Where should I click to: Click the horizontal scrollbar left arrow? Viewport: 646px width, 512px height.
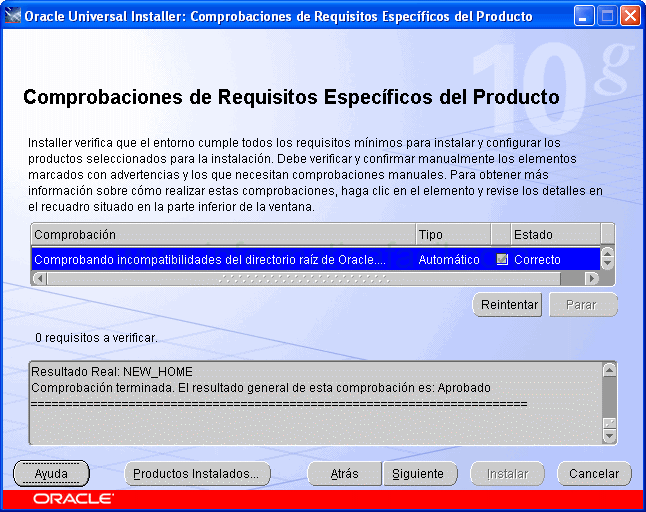click(40, 278)
